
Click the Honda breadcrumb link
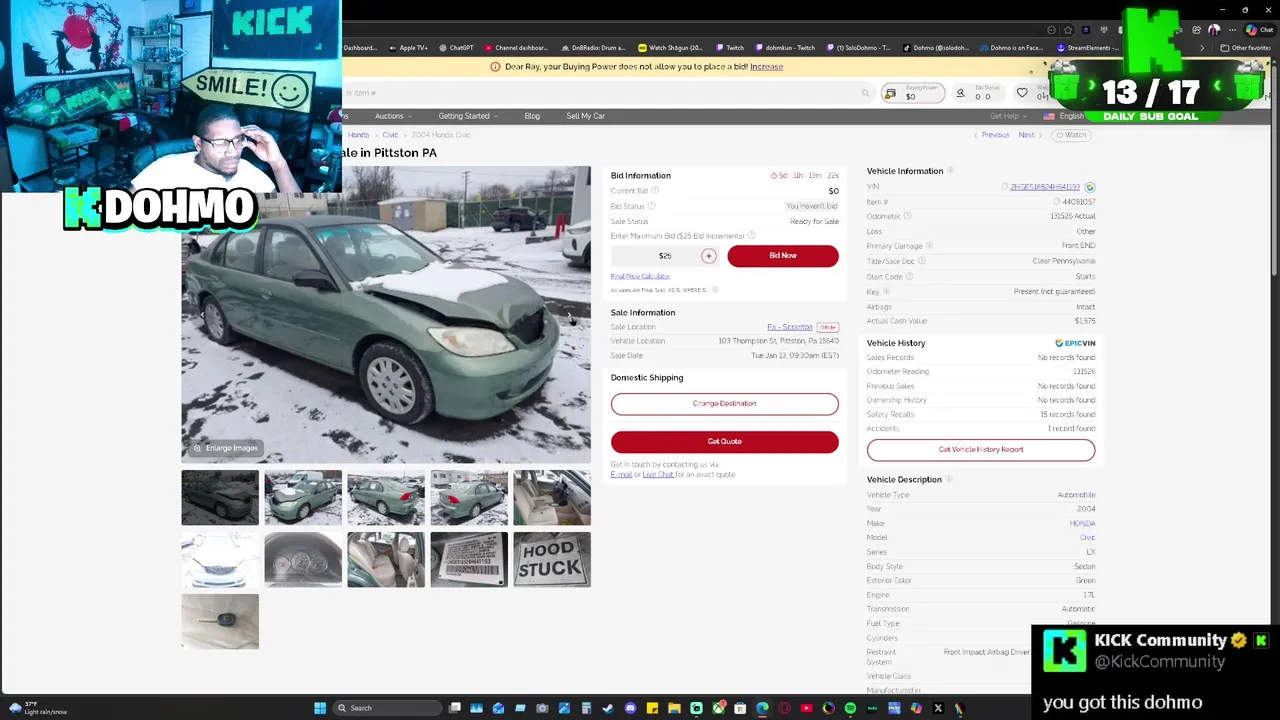[358, 135]
